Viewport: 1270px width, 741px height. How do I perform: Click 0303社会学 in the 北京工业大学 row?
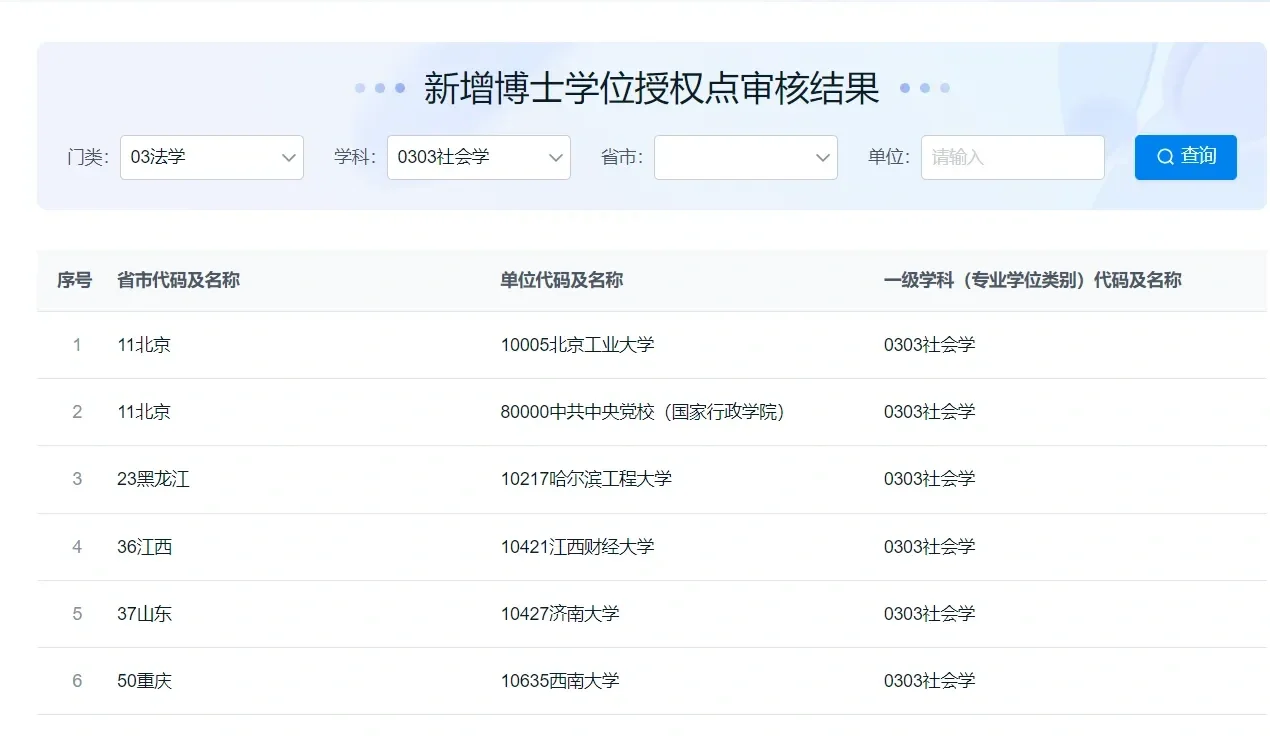pyautogui.click(x=929, y=345)
